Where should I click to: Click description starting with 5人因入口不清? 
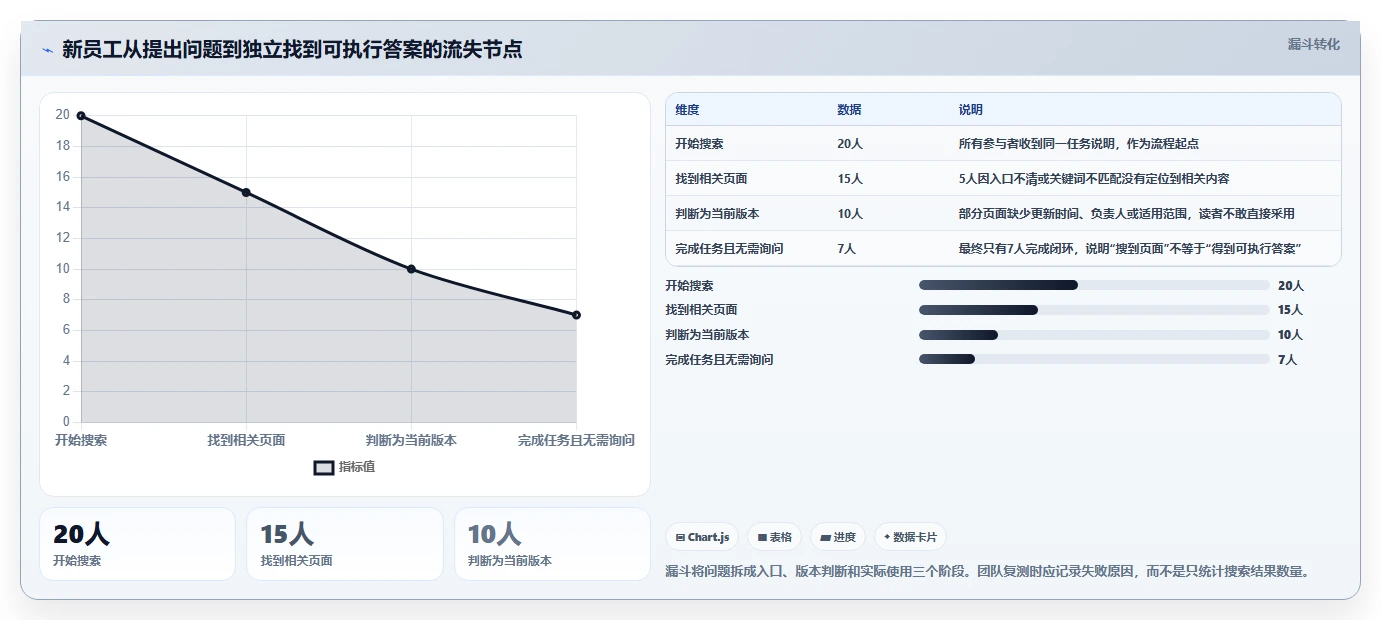click(1094, 178)
